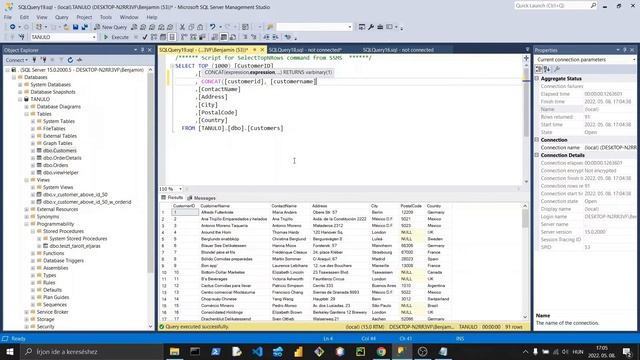Click the Undo arrow icon
The image size is (640, 360).
point(213,27)
